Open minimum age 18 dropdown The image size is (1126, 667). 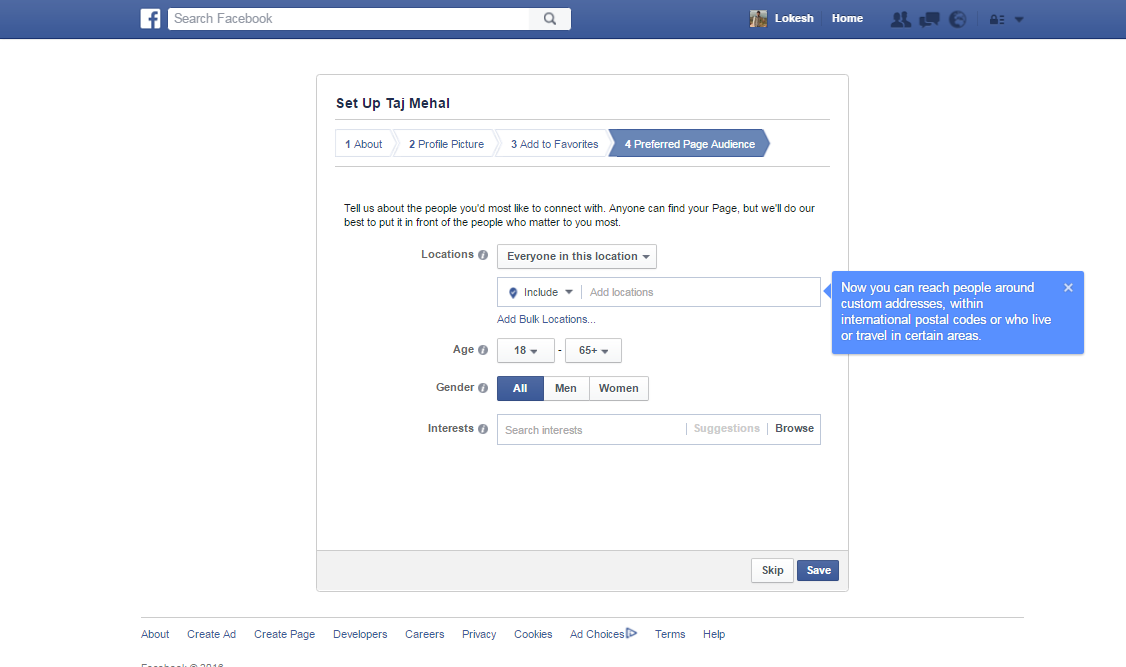click(x=526, y=350)
